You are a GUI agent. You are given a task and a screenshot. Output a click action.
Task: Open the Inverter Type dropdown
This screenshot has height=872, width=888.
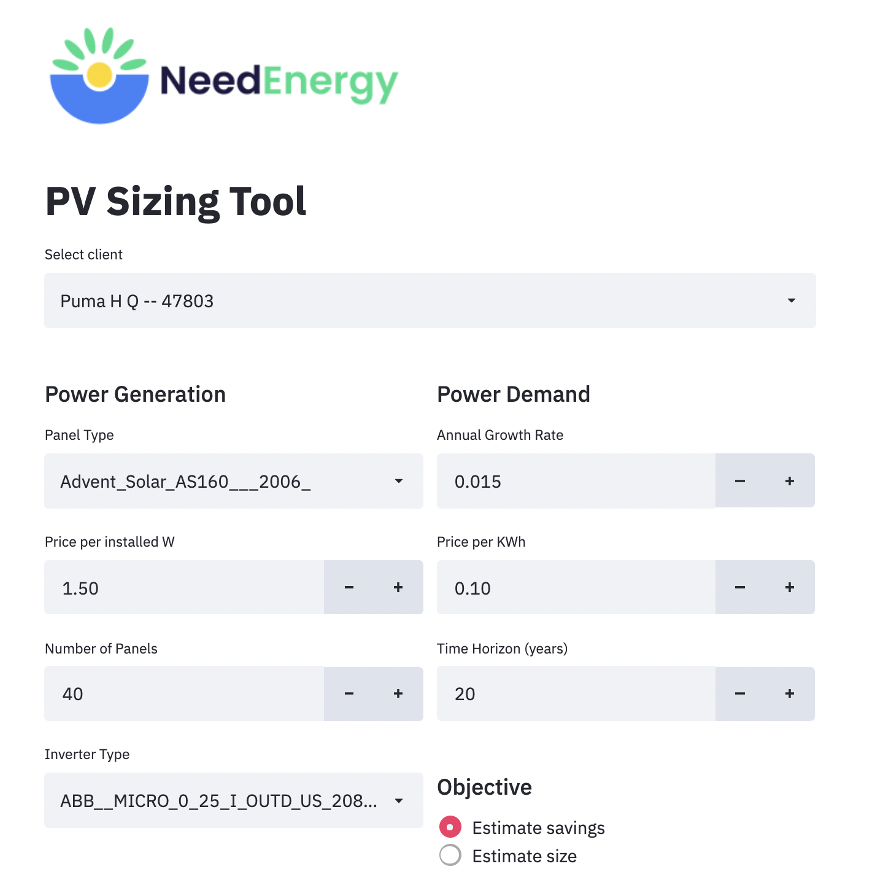coord(233,801)
